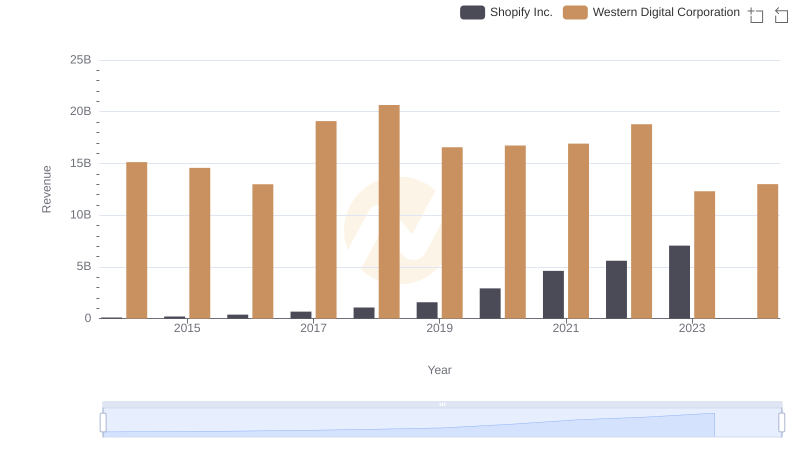
Task: Click Western Digital bar for 2021
Action: coord(579,231)
